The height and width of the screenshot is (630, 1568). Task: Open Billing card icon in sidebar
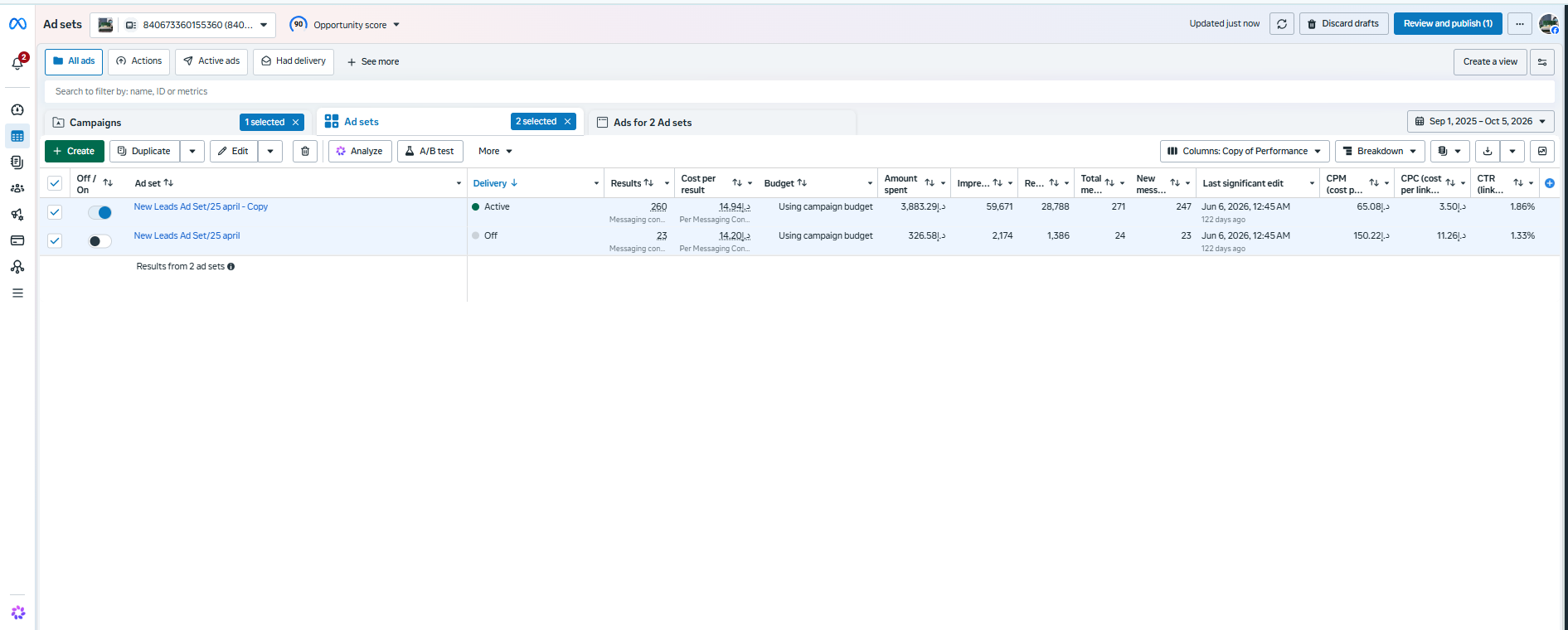[17, 240]
